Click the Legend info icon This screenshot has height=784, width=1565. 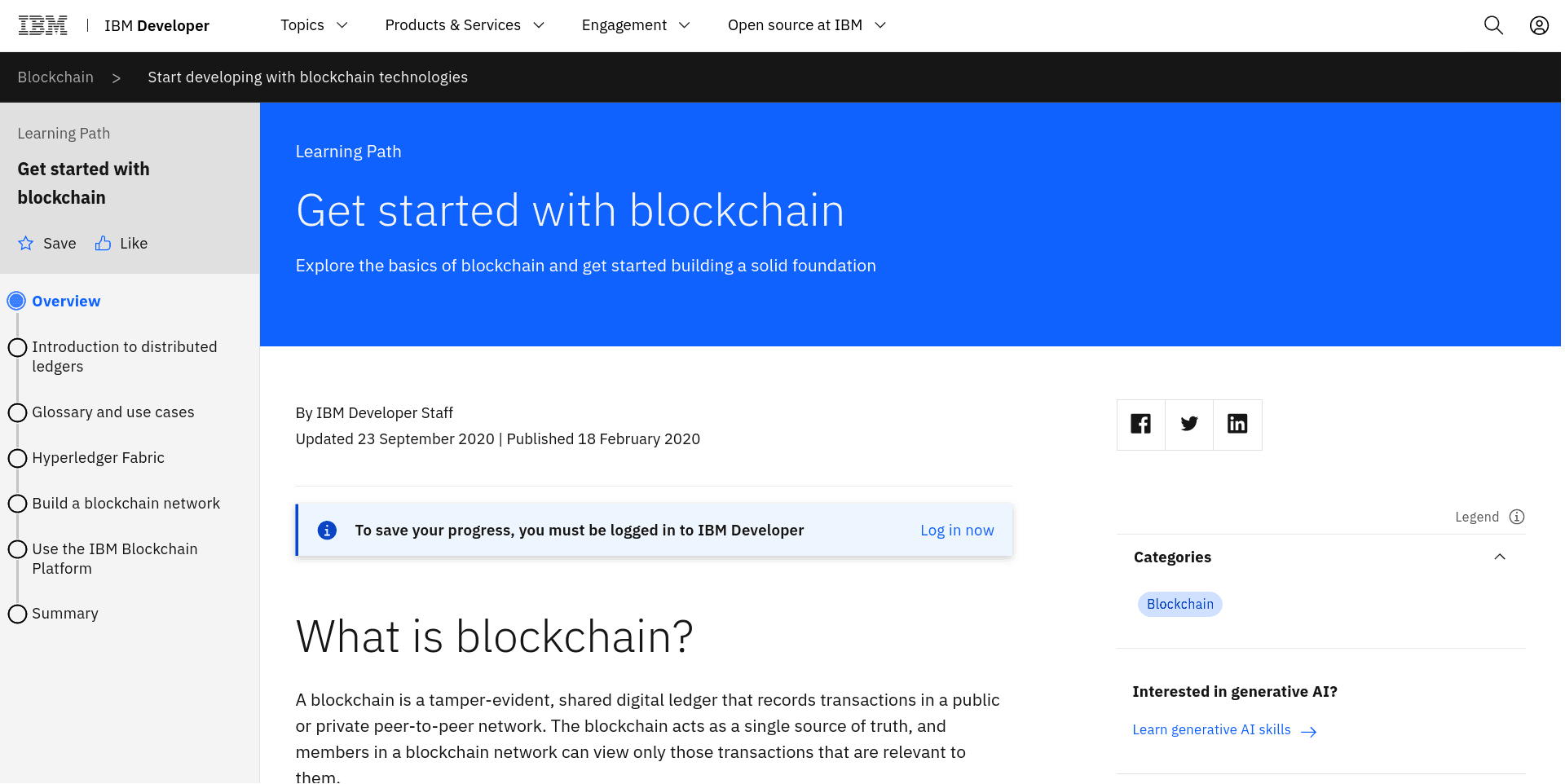pos(1517,517)
